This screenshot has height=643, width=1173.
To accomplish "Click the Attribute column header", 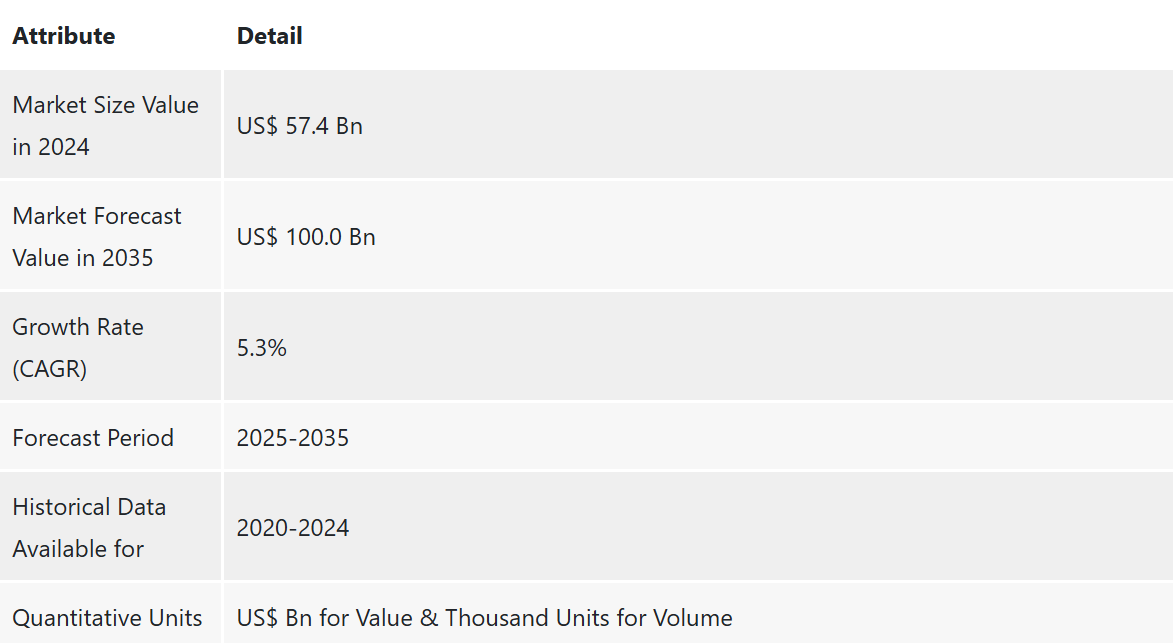I will point(64,36).
